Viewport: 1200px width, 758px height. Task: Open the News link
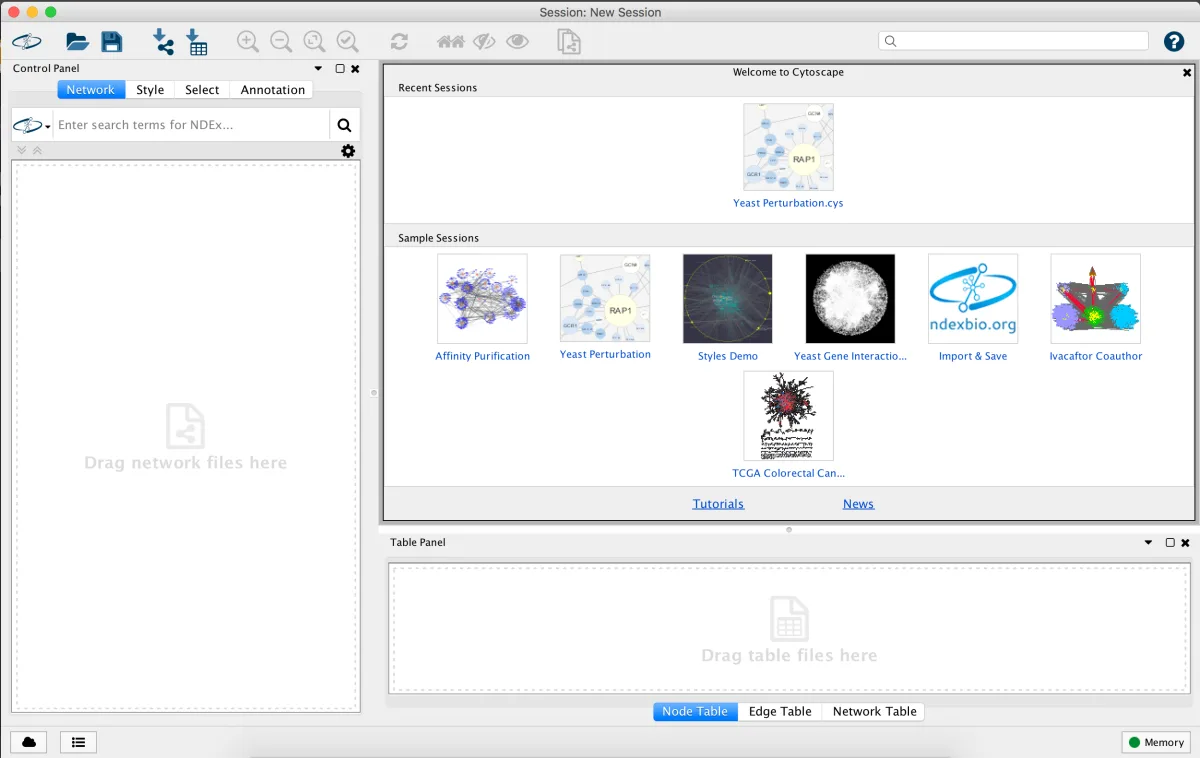click(x=858, y=504)
